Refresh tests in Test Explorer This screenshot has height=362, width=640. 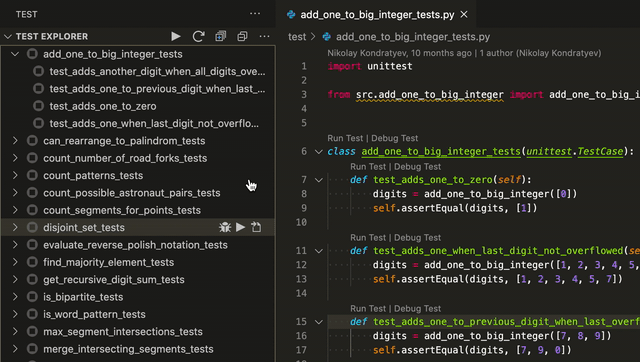[x=198, y=36]
